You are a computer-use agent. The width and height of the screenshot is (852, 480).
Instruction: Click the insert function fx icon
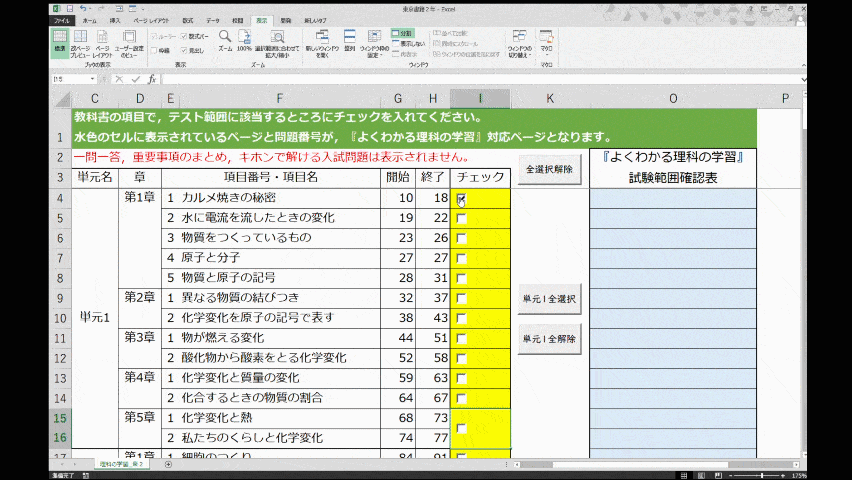pyautogui.click(x=152, y=79)
